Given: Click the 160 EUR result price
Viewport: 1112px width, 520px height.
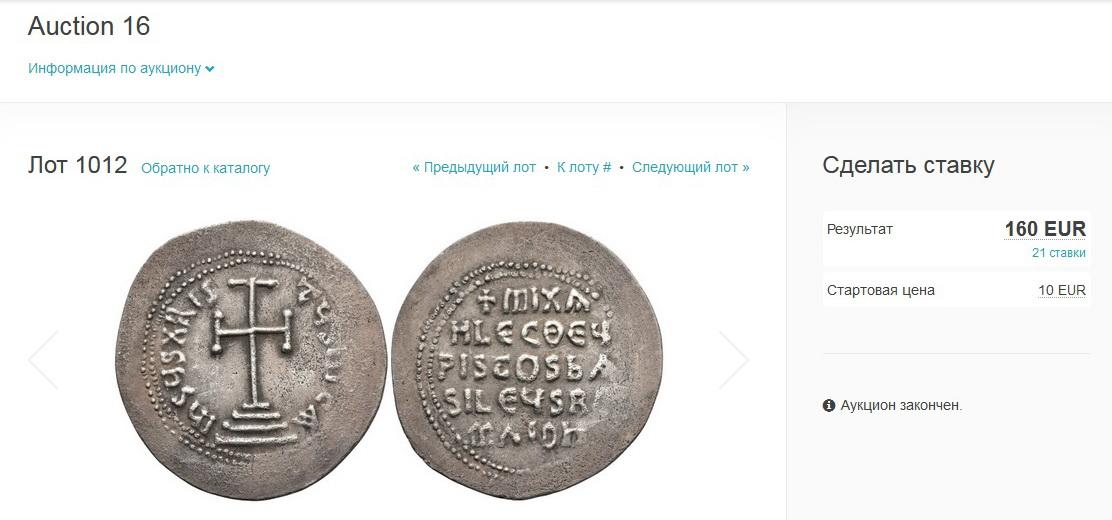Looking at the screenshot, I should point(1045,229).
